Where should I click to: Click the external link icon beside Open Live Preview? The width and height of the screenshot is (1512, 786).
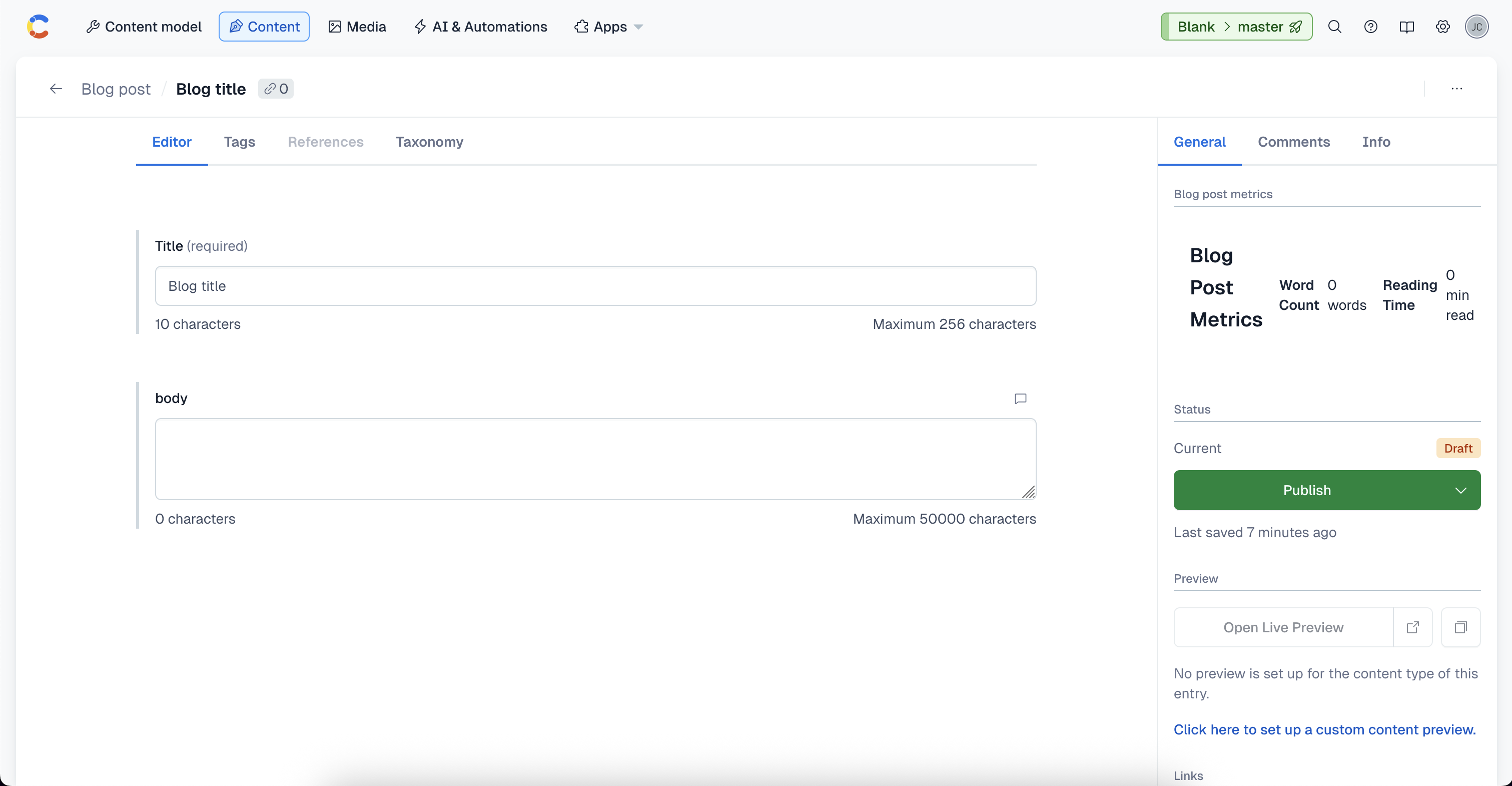1413,627
